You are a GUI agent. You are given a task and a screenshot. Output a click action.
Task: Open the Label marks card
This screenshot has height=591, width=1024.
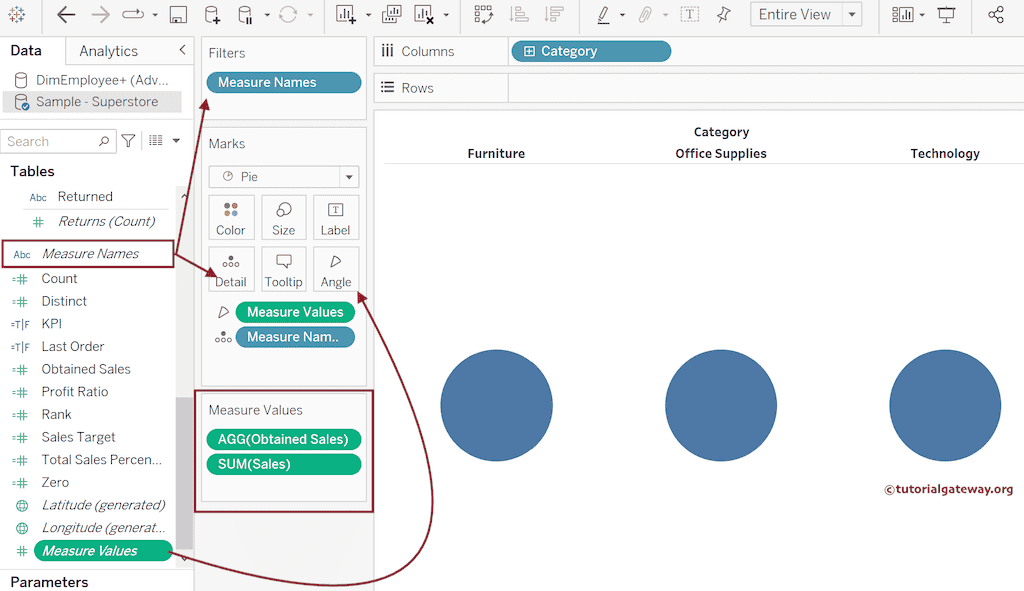coord(336,218)
